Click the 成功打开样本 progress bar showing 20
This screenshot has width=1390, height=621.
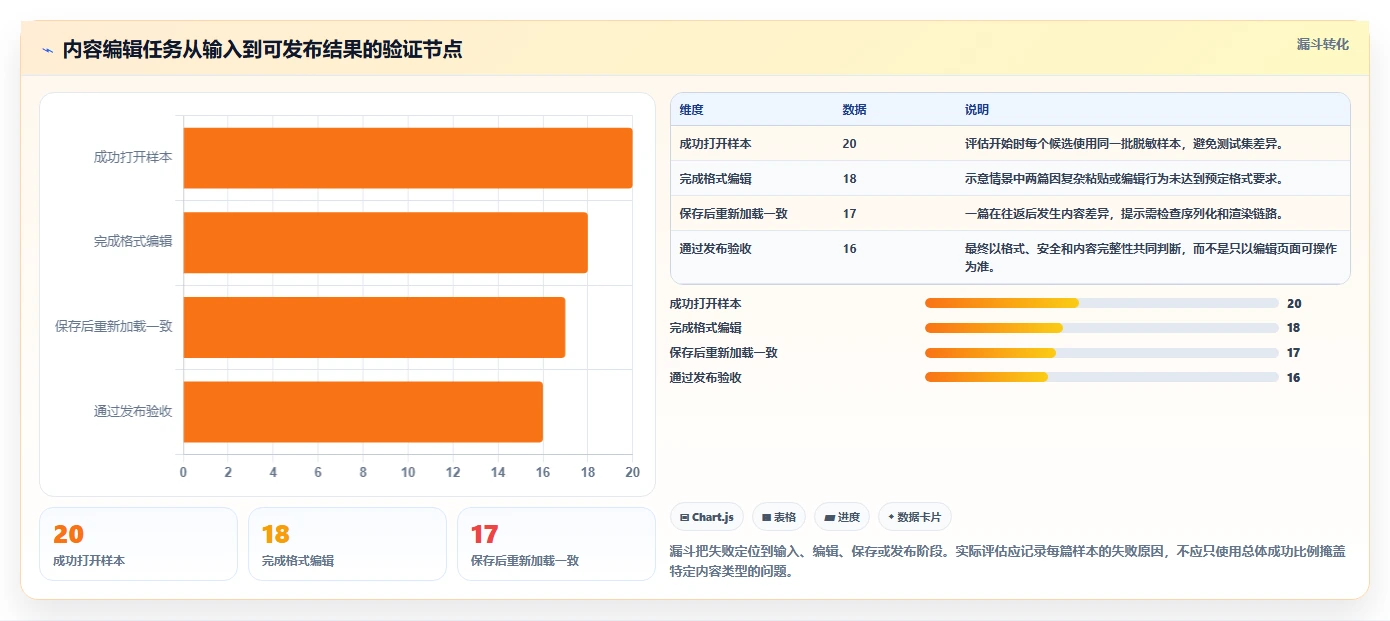tap(1102, 303)
